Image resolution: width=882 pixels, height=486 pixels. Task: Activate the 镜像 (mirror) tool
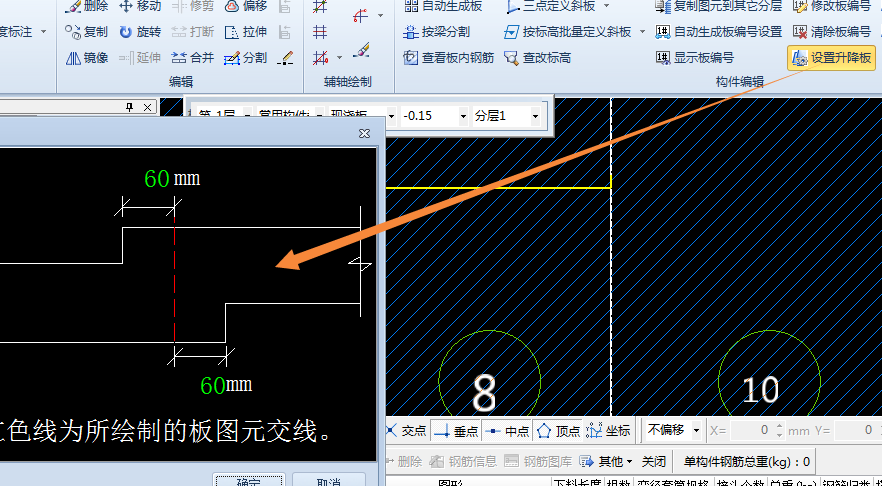[x=86, y=58]
